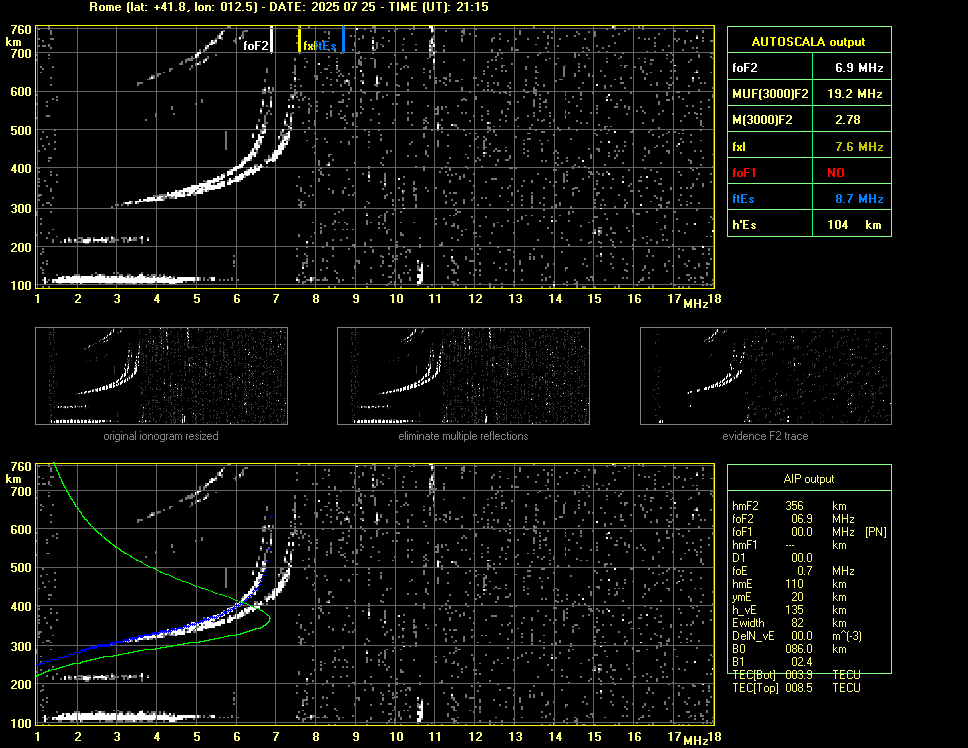
Task: Click the 'AUTOSCALA output' table heading
Action: click(808, 42)
